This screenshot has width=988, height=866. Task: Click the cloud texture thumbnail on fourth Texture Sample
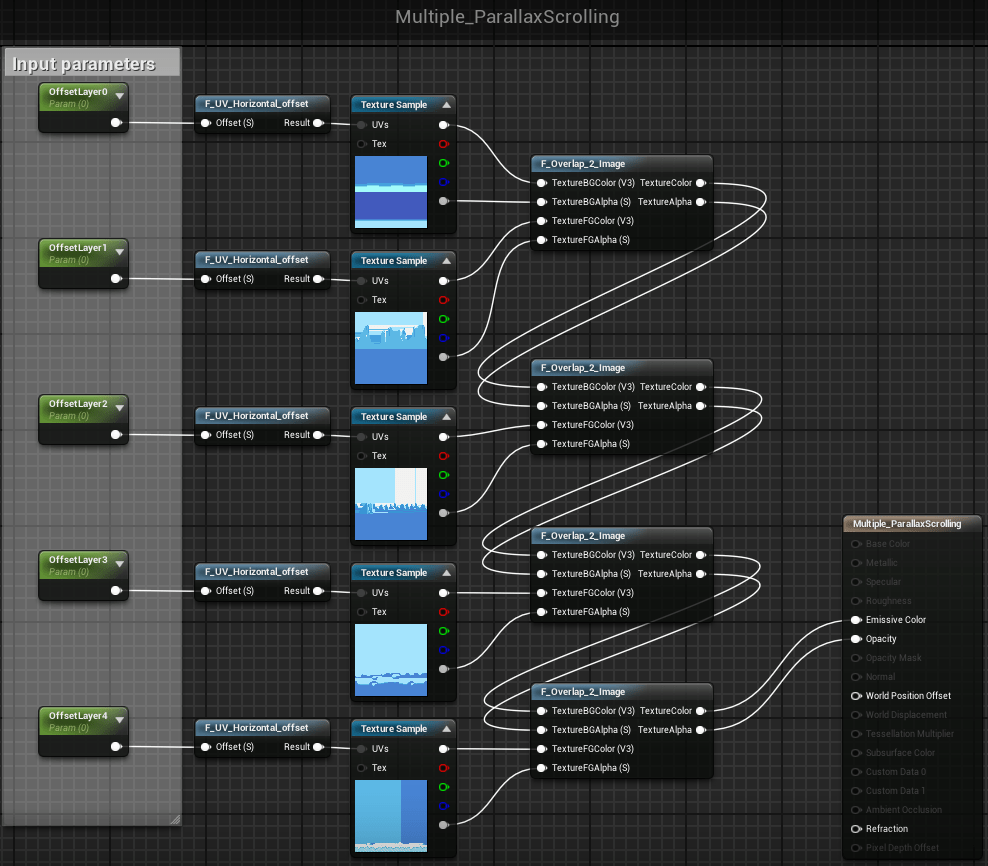click(391, 659)
